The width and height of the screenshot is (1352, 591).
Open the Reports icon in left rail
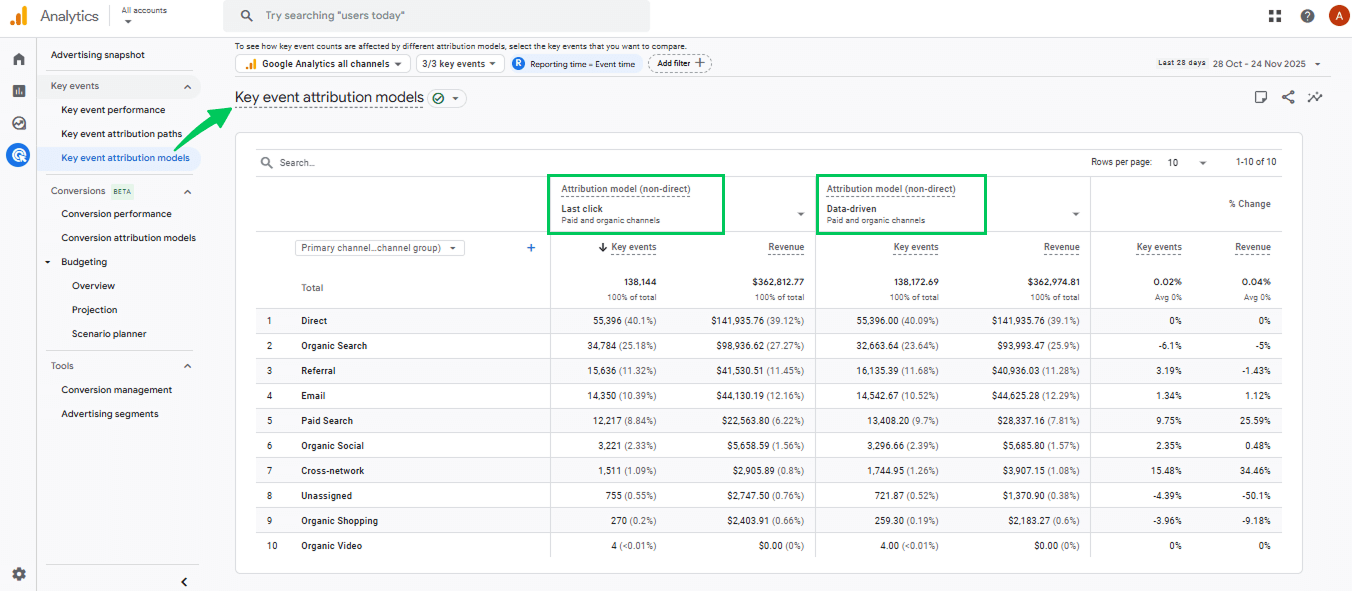pos(18,91)
